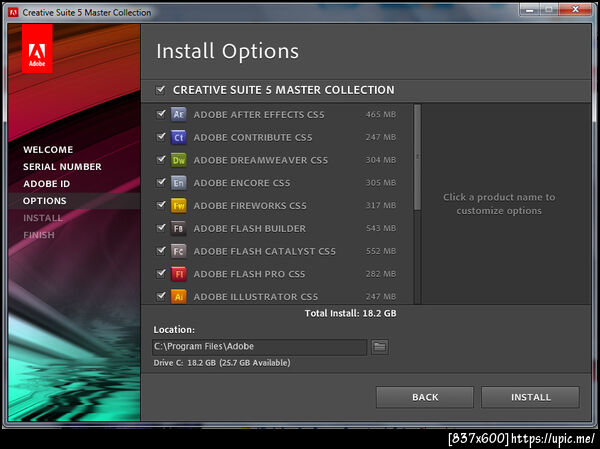The width and height of the screenshot is (600, 449).
Task: Click the INSTALL button
Action: pyautogui.click(x=530, y=397)
